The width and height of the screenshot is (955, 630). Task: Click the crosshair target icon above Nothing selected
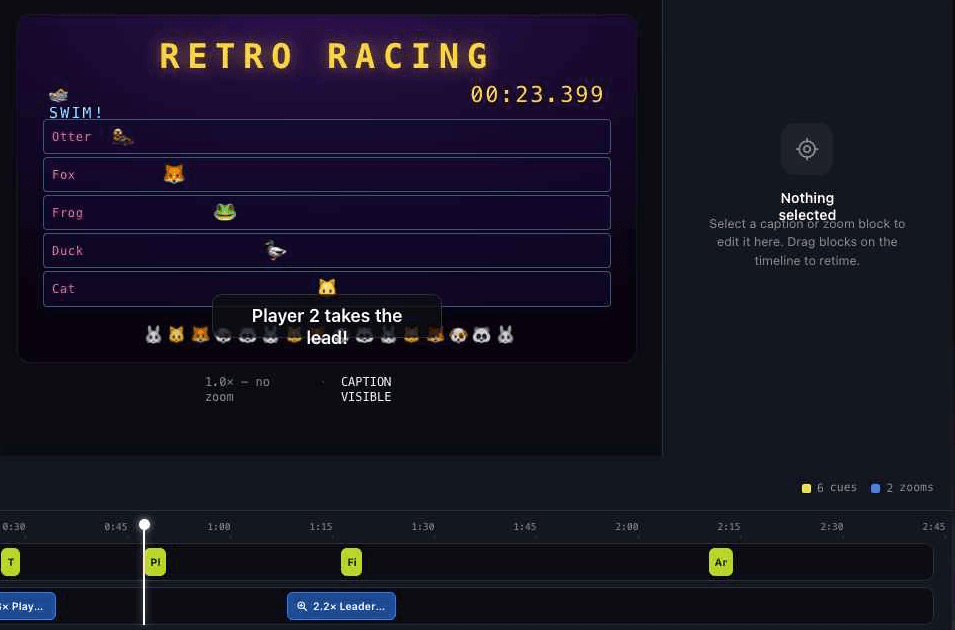point(806,149)
